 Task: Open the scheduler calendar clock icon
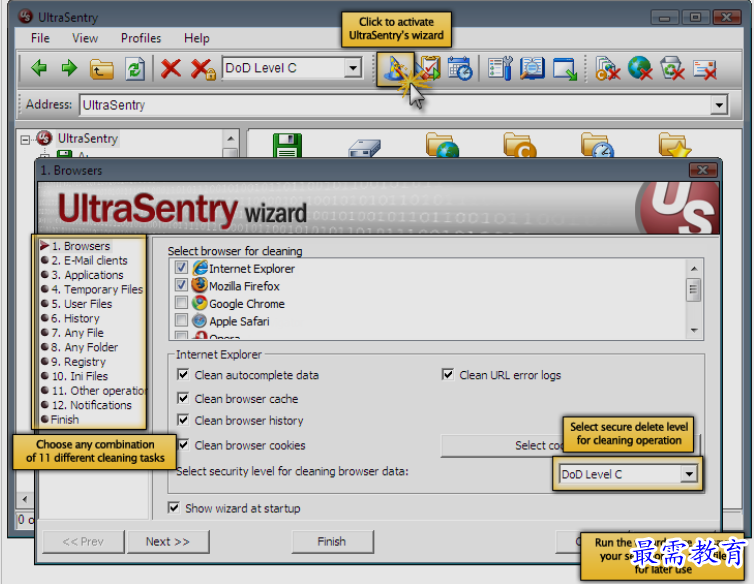pos(460,68)
